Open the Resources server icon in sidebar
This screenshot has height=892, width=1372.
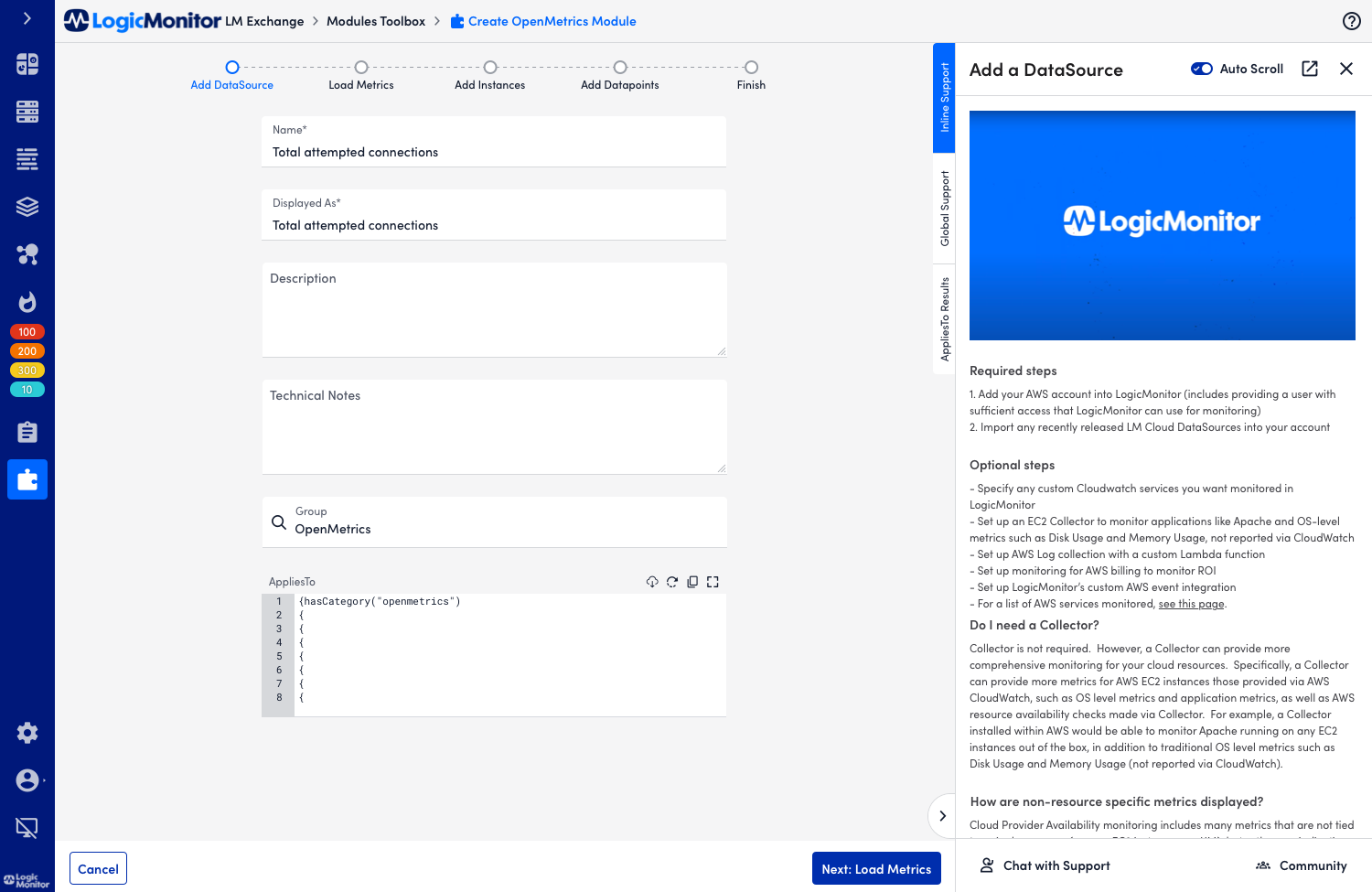(x=27, y=112)
